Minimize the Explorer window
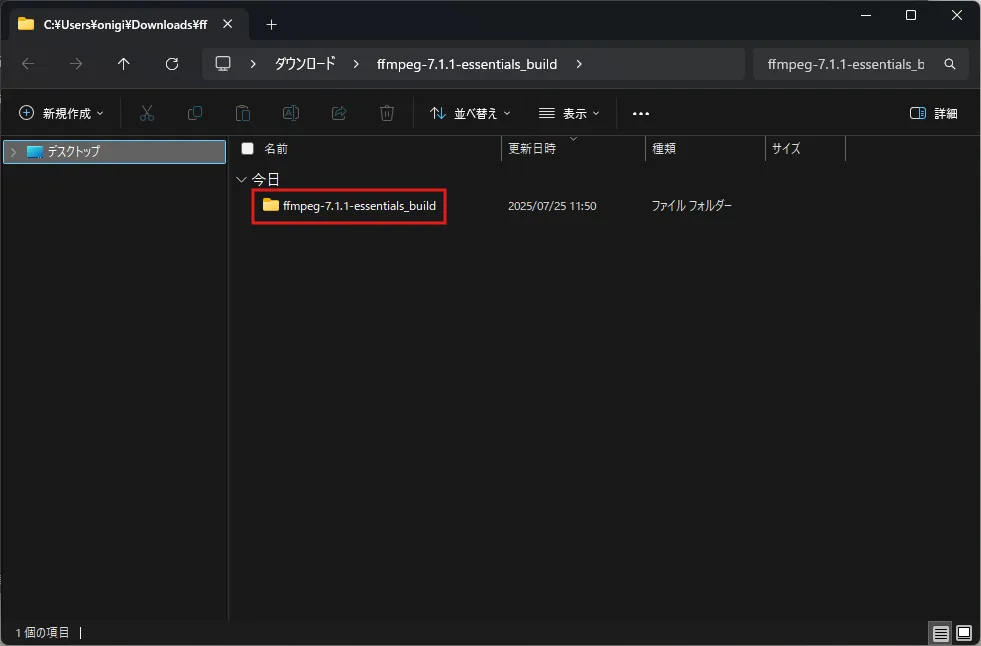The height and width of the screenshot is (646, 981). click(x=866, y=15)
